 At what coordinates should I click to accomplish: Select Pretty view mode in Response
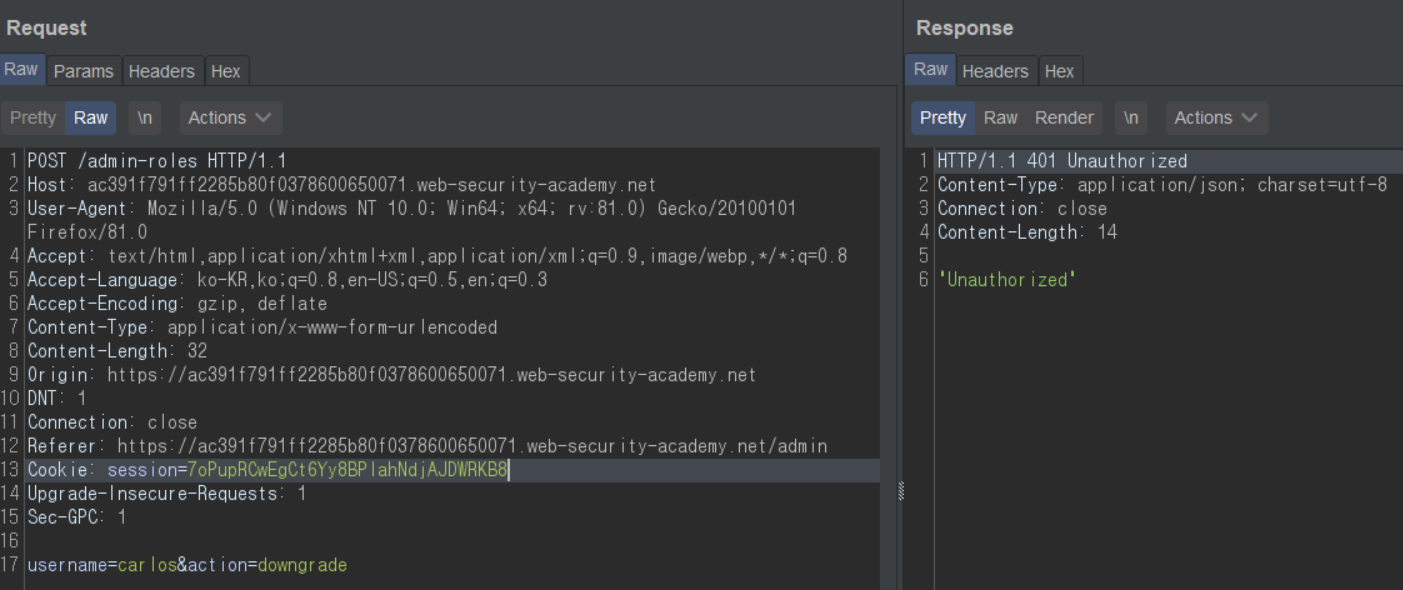(942, 118)
